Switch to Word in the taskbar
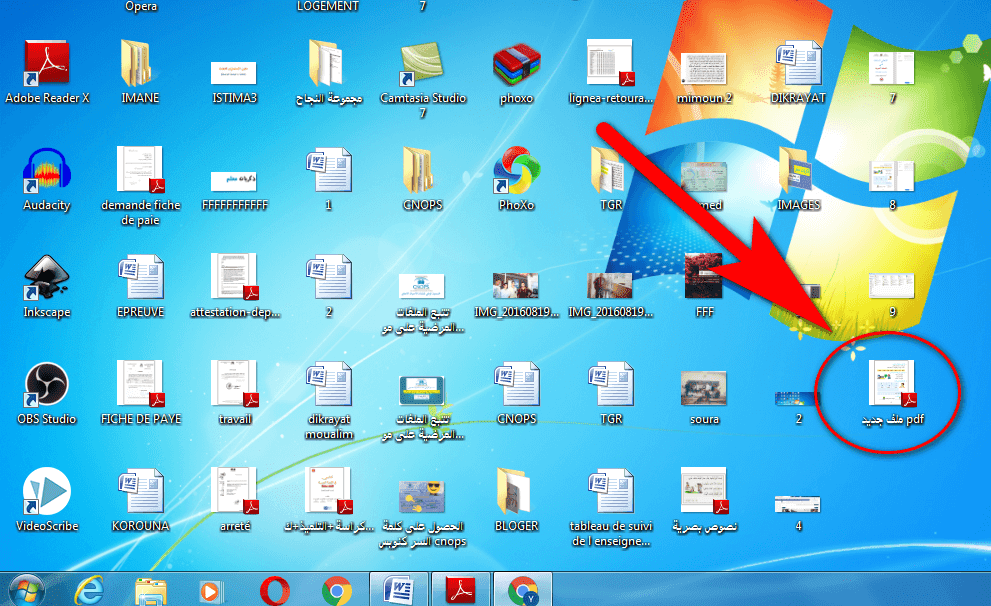991x606 pixels. [x=399, y=590]
